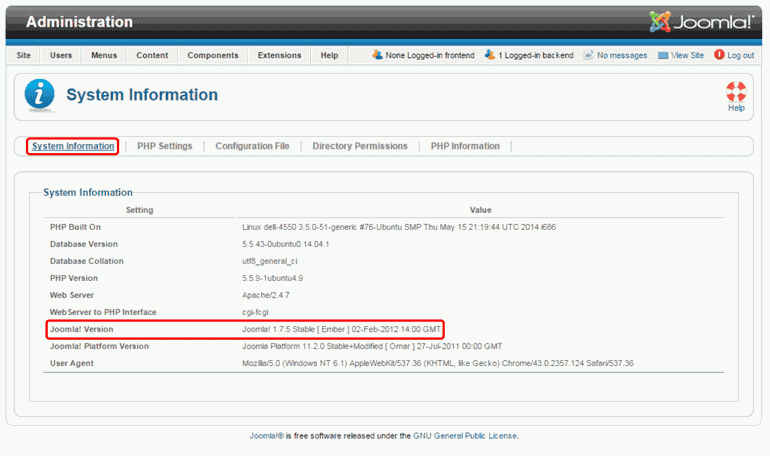Click the No messages envelope icon
Viewport: 770px width, 456px height.
pos(589,55)
